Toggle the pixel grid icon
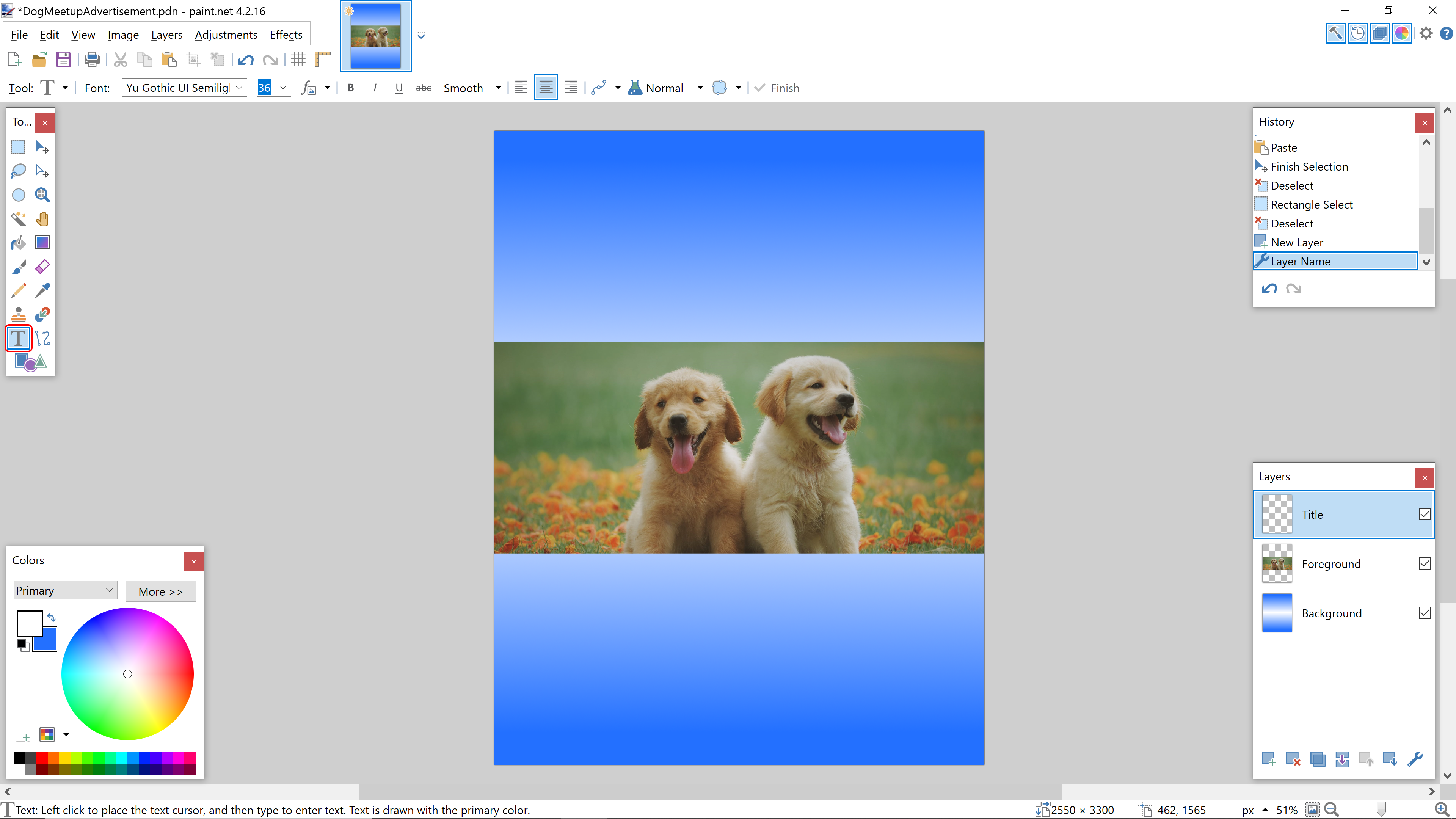Screen dimensions: 1456x819 coord(298,60)
